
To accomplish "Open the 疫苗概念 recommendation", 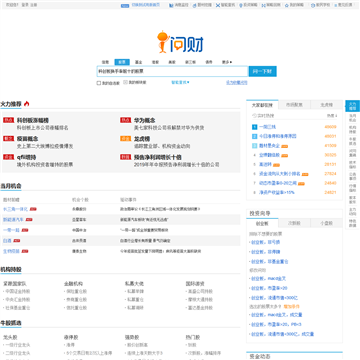I will (x=27, y=139).
